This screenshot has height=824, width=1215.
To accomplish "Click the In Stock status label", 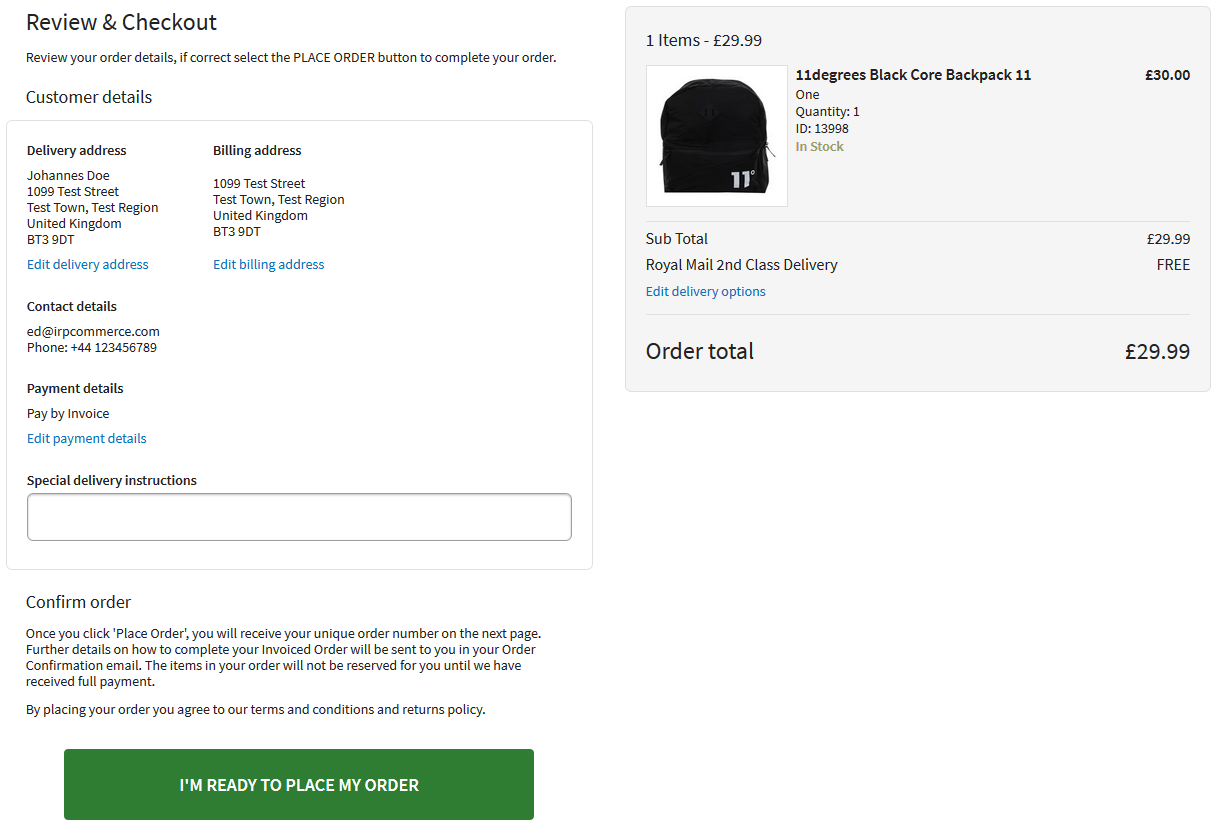I will pos(819,147).
